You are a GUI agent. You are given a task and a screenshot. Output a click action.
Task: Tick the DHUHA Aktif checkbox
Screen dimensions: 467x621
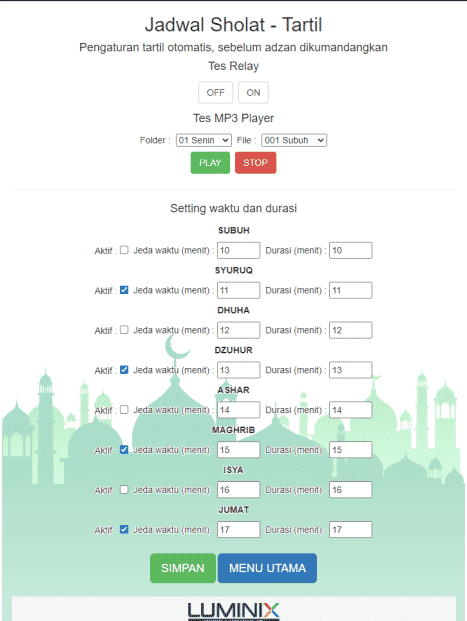pos(124,330)
